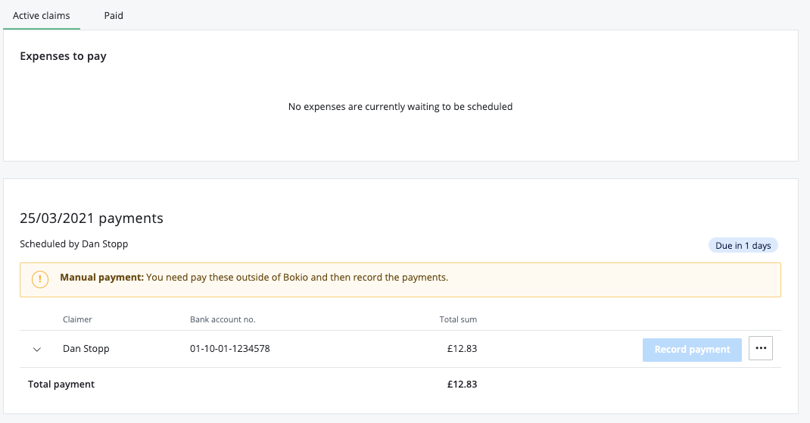Open the Paid tab
810x423 pixels.
pyautogui.click(x=114, y=16)
